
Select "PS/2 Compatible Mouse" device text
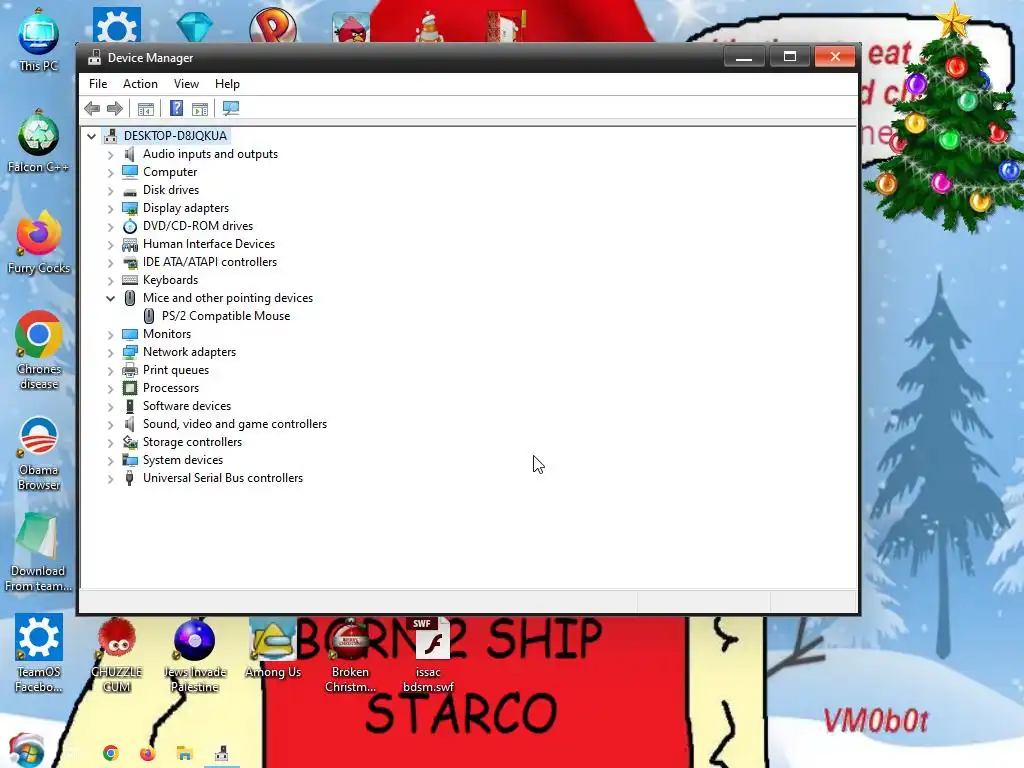[226, 315]
